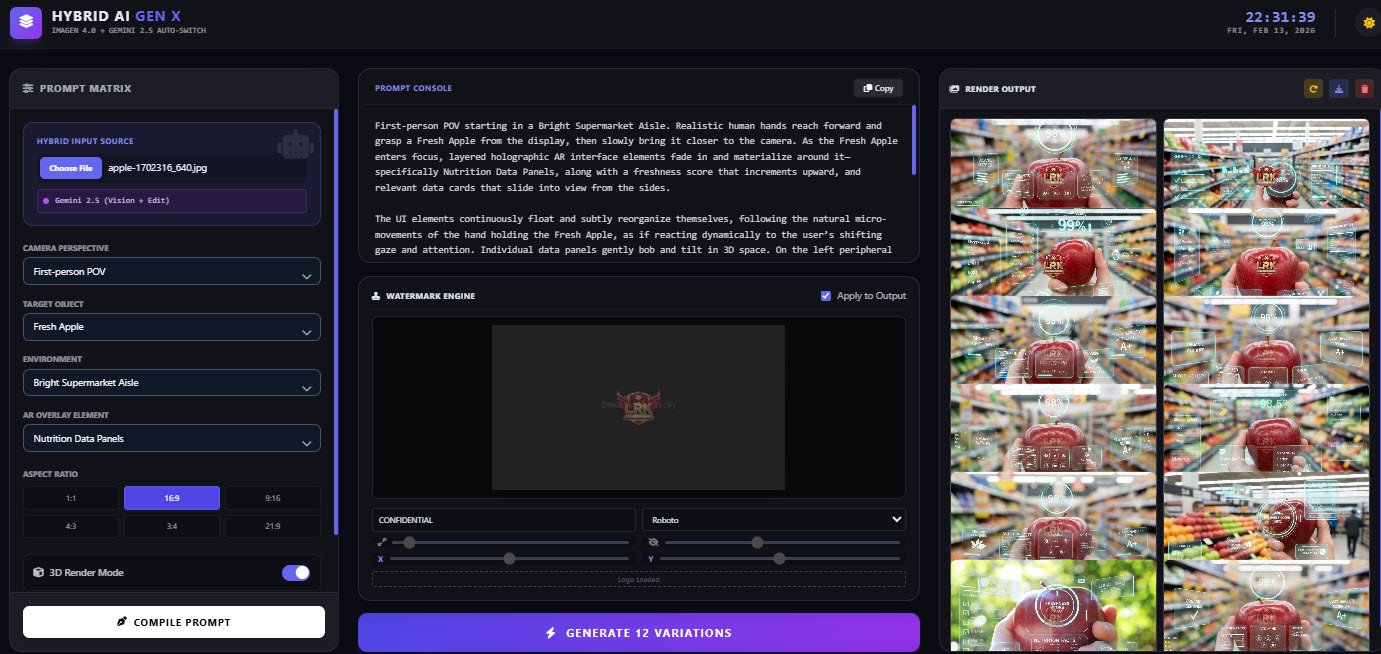Open the first render thumbnail in Render Output
This screenshot has width=1381, height=654.
point(1053,165)
